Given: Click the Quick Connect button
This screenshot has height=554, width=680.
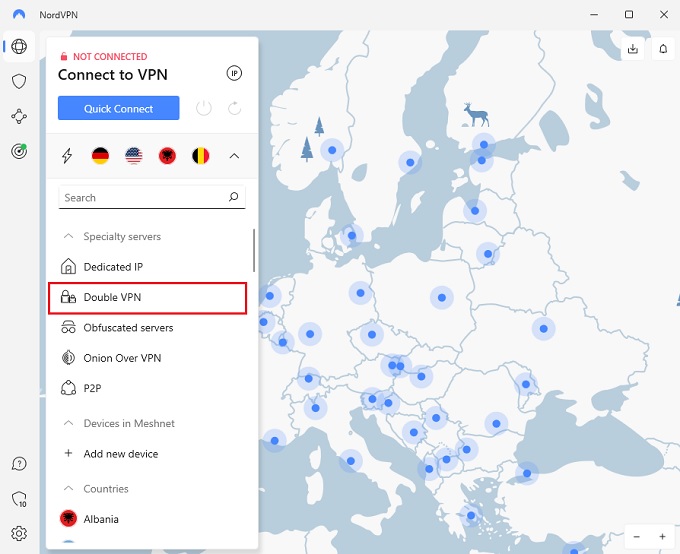Looking at the screenshot, I should tap(118, 108).
